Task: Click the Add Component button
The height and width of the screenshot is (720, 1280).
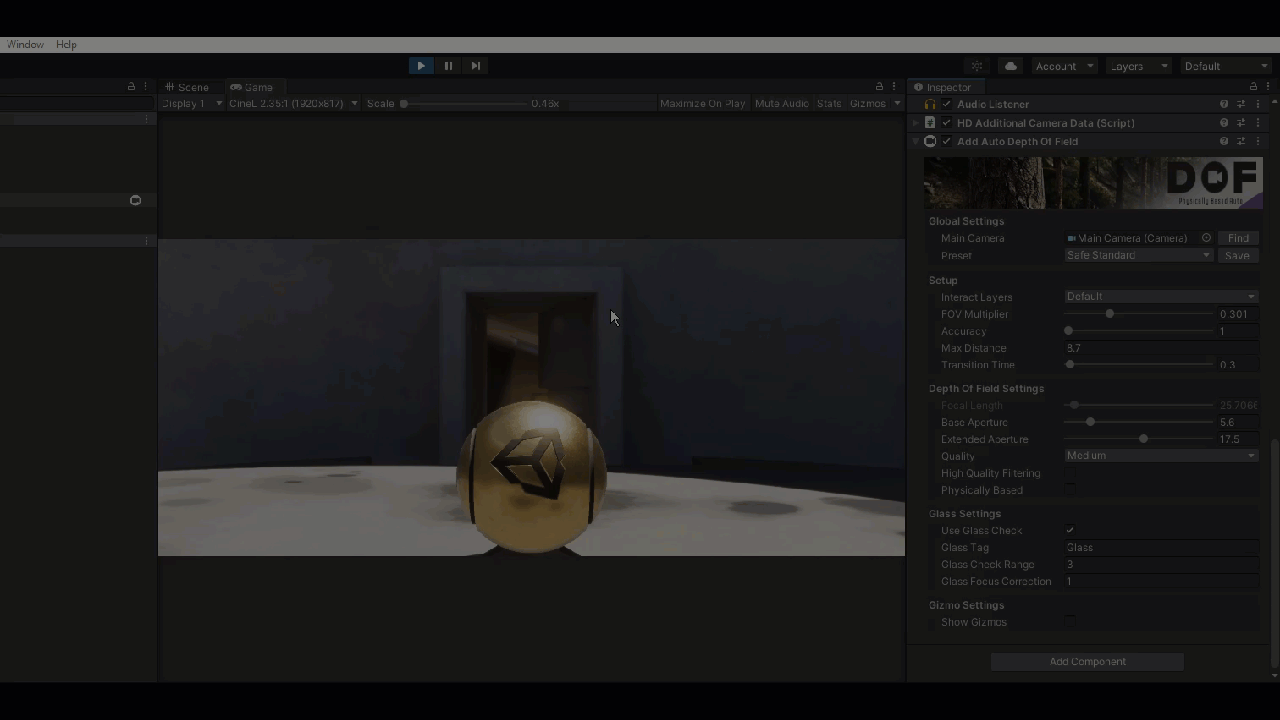Action: pyautogui.click(x=1087, y=662)
